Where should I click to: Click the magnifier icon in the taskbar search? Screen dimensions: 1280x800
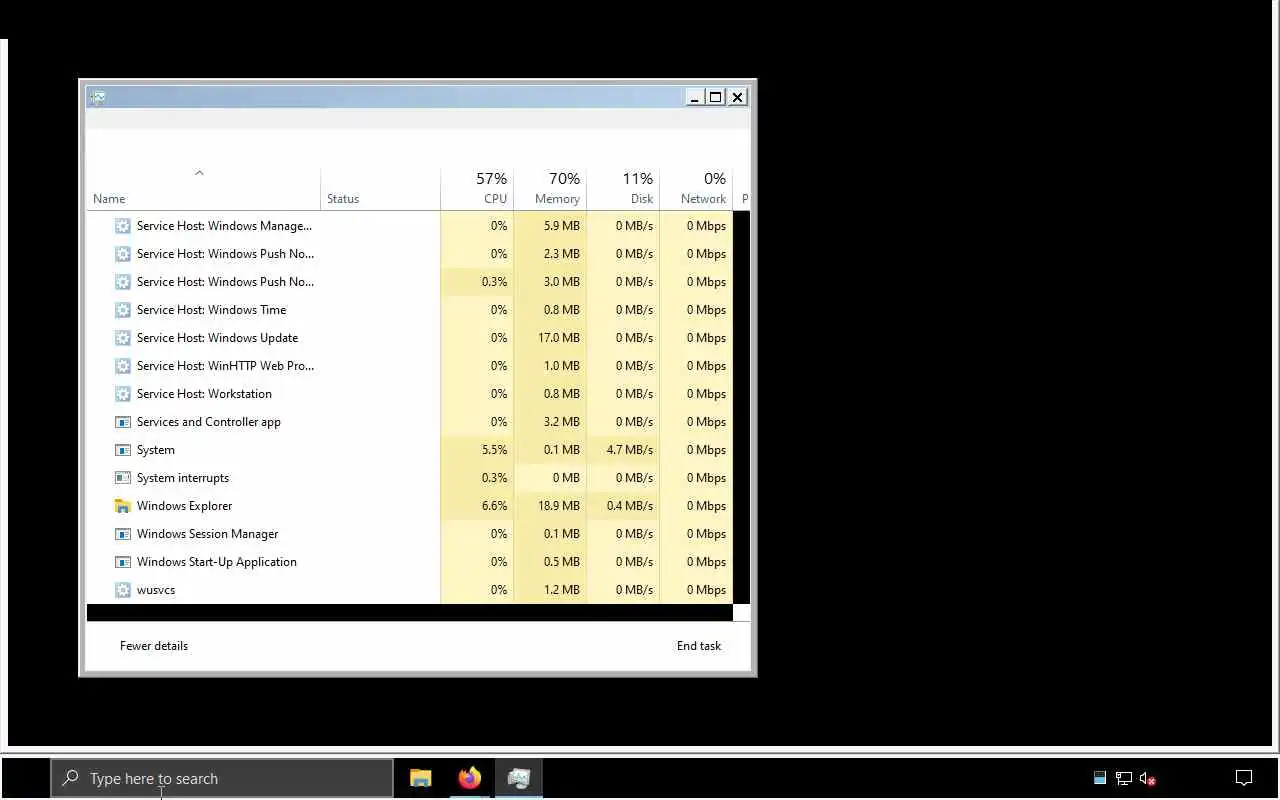click(70, 778)
